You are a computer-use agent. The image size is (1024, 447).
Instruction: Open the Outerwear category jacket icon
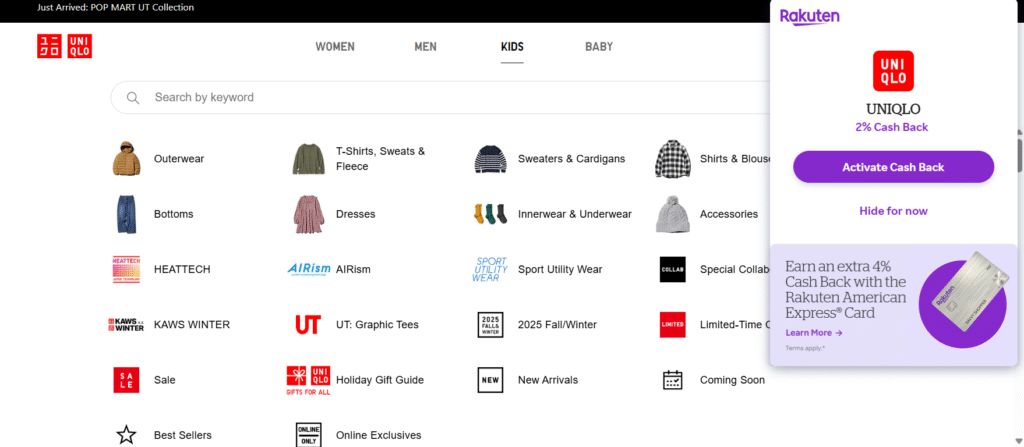pyautogui.click(x=126, y=159)
